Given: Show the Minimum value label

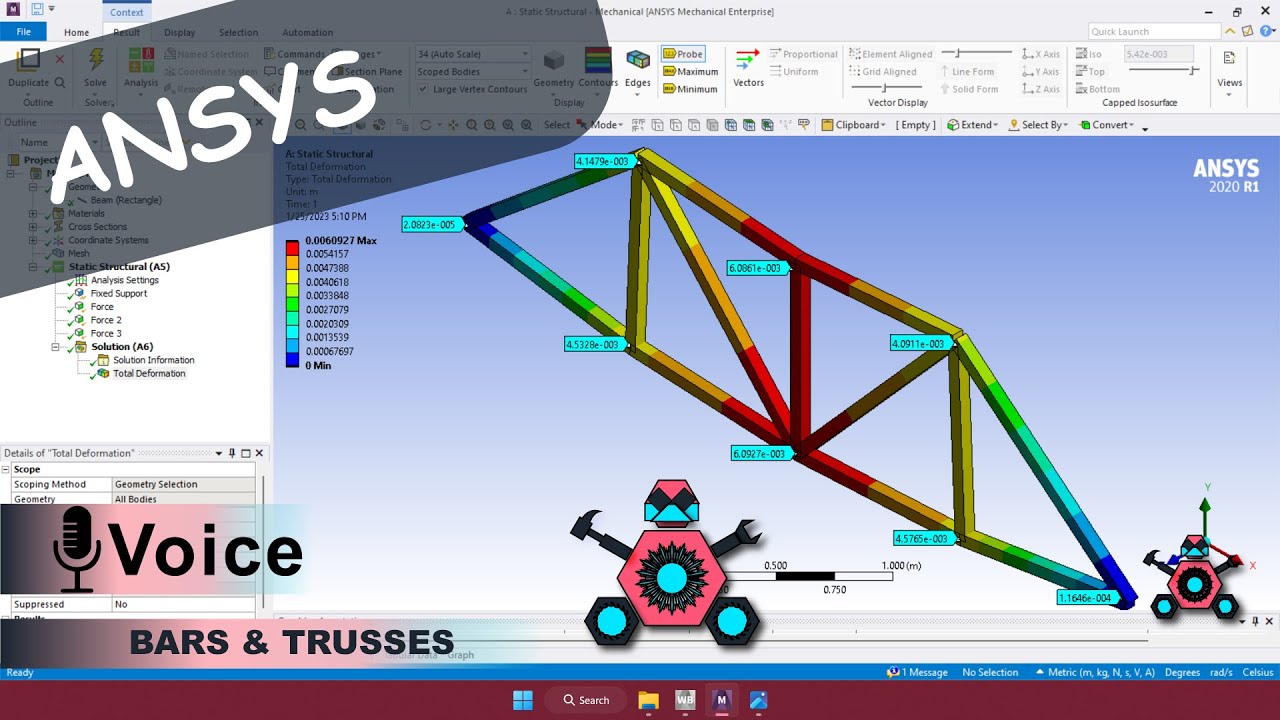Looking at the screenshot, I should tap(690, 89).
